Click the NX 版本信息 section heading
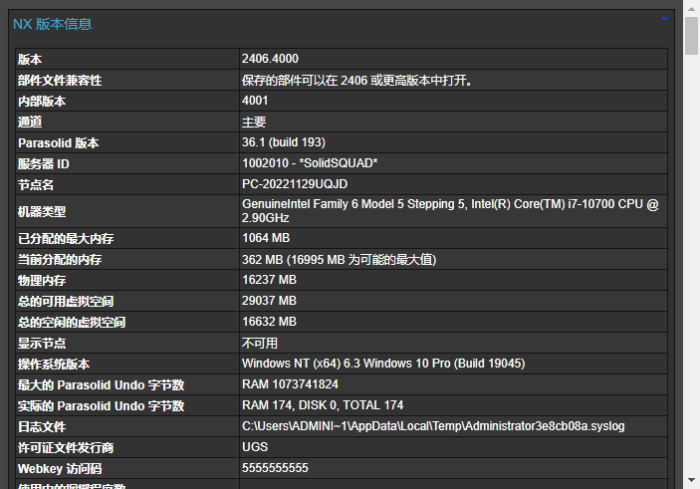 click(52, 24)
